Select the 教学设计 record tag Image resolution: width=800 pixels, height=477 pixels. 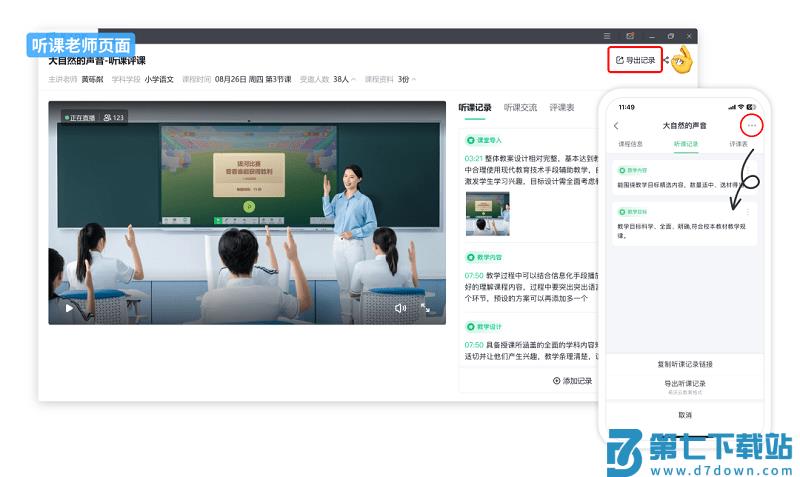click(484, 327)
